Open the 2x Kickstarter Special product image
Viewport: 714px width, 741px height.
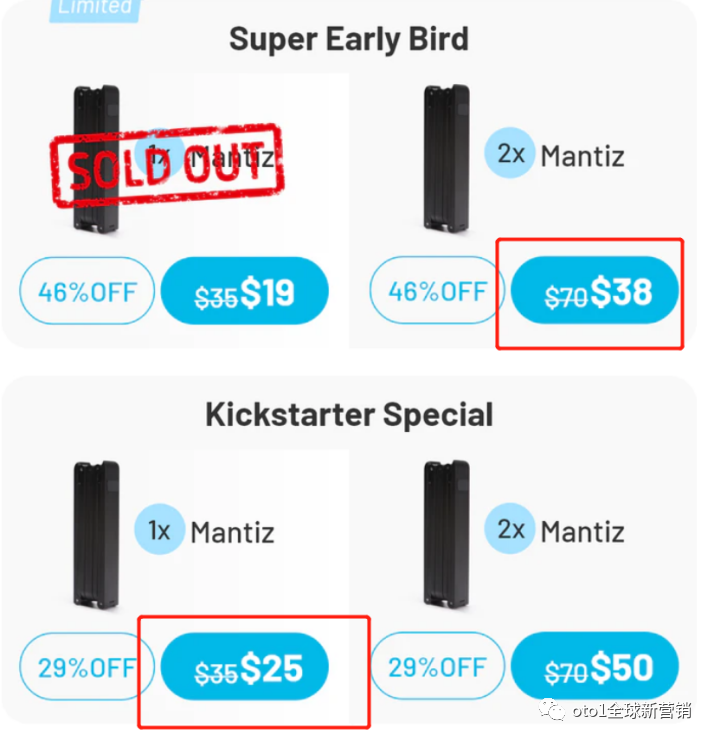click(x=445, y=535)
